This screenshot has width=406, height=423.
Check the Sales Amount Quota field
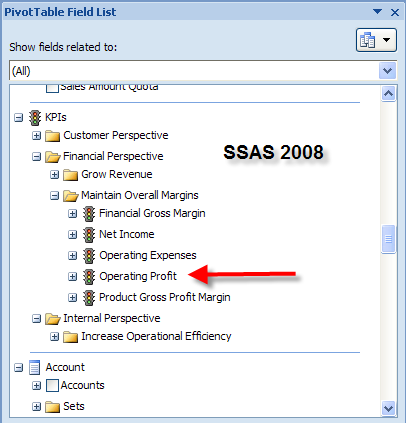(x=52, y=88)
